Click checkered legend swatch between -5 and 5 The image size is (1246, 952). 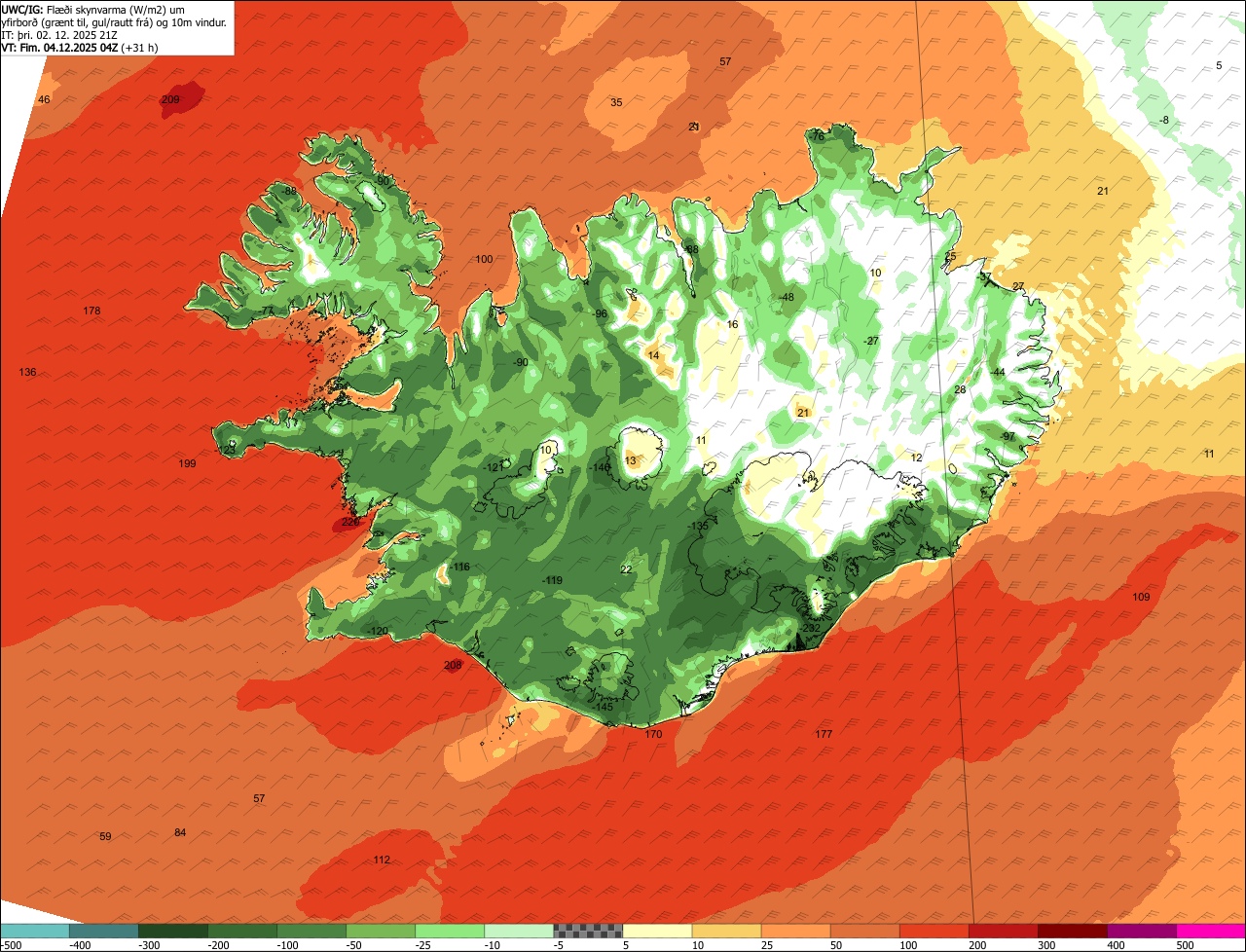(587, 931)
